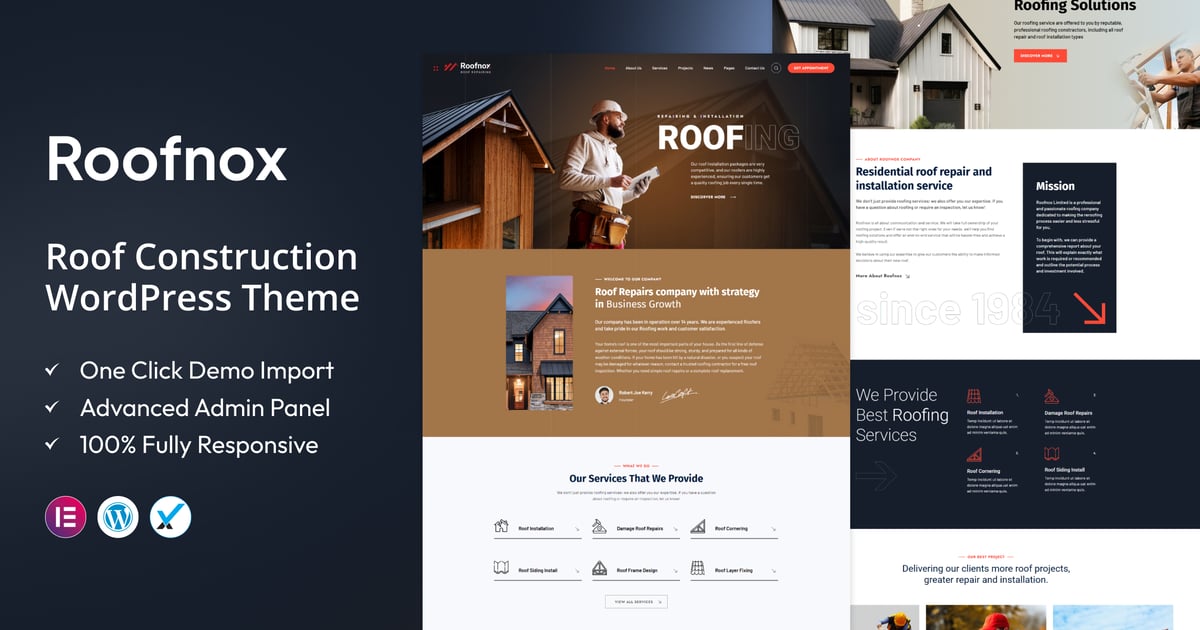Click the siding icon beside Roof Siding Install
Viewport: 1200px width, 630px height.
click(501, 568)
